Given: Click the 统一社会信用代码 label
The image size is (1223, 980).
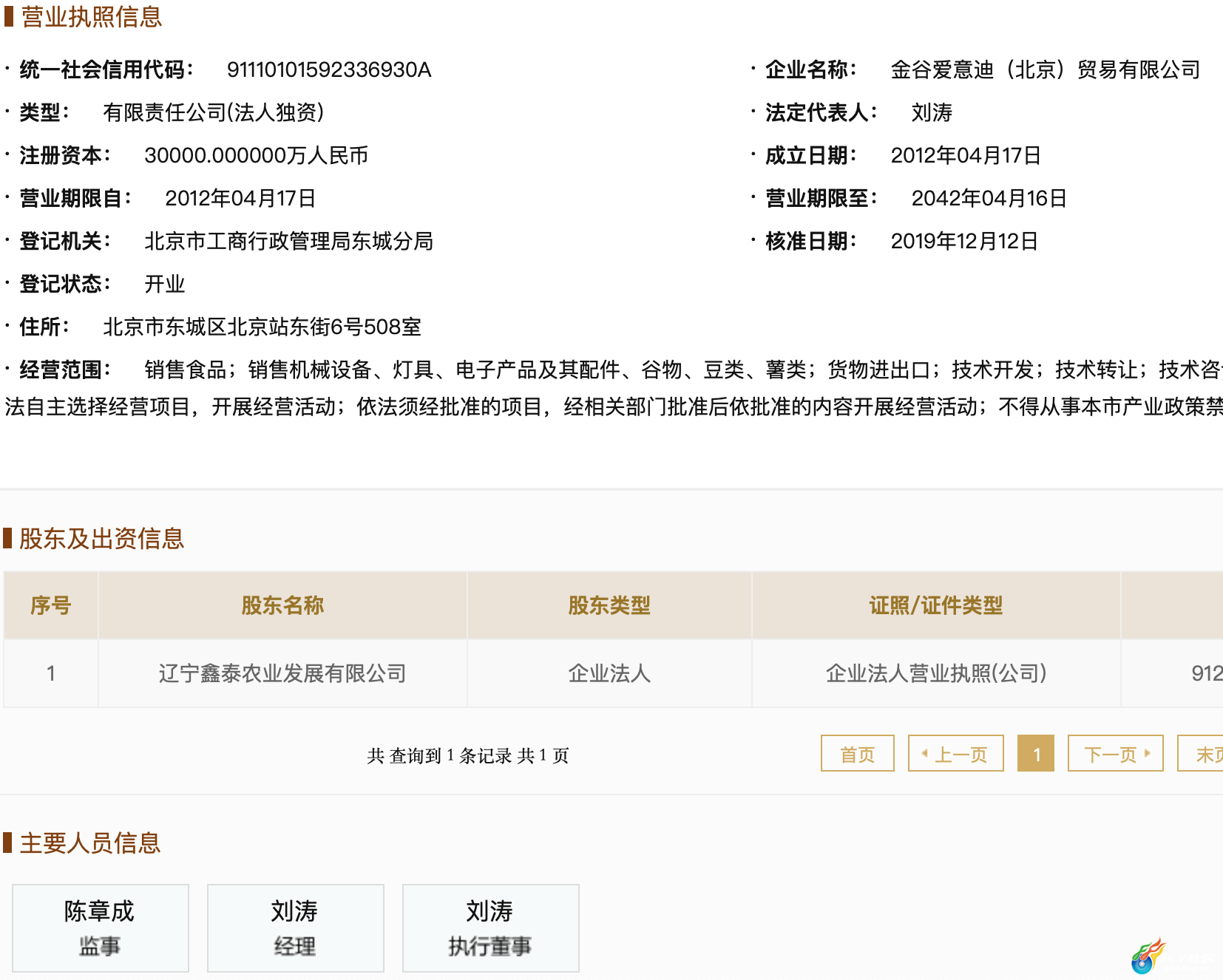Looking at the screenshot, I should (x=106, y=69).
